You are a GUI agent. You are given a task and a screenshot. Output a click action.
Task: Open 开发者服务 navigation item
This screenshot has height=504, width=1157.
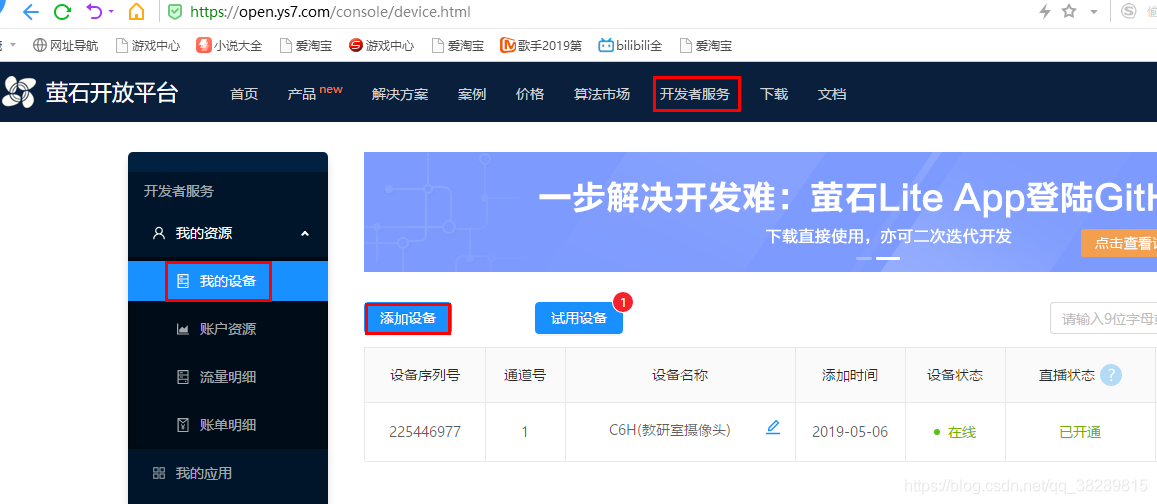click(695, 94)
